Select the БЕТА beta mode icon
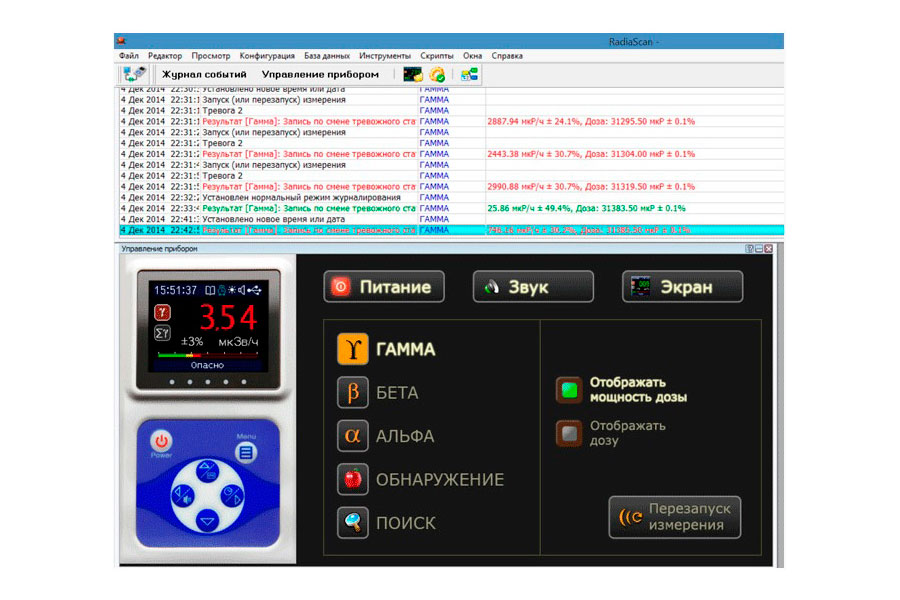The width and height of the screenshot is (900, 600). pyautogui.click(x=352, y=392)
